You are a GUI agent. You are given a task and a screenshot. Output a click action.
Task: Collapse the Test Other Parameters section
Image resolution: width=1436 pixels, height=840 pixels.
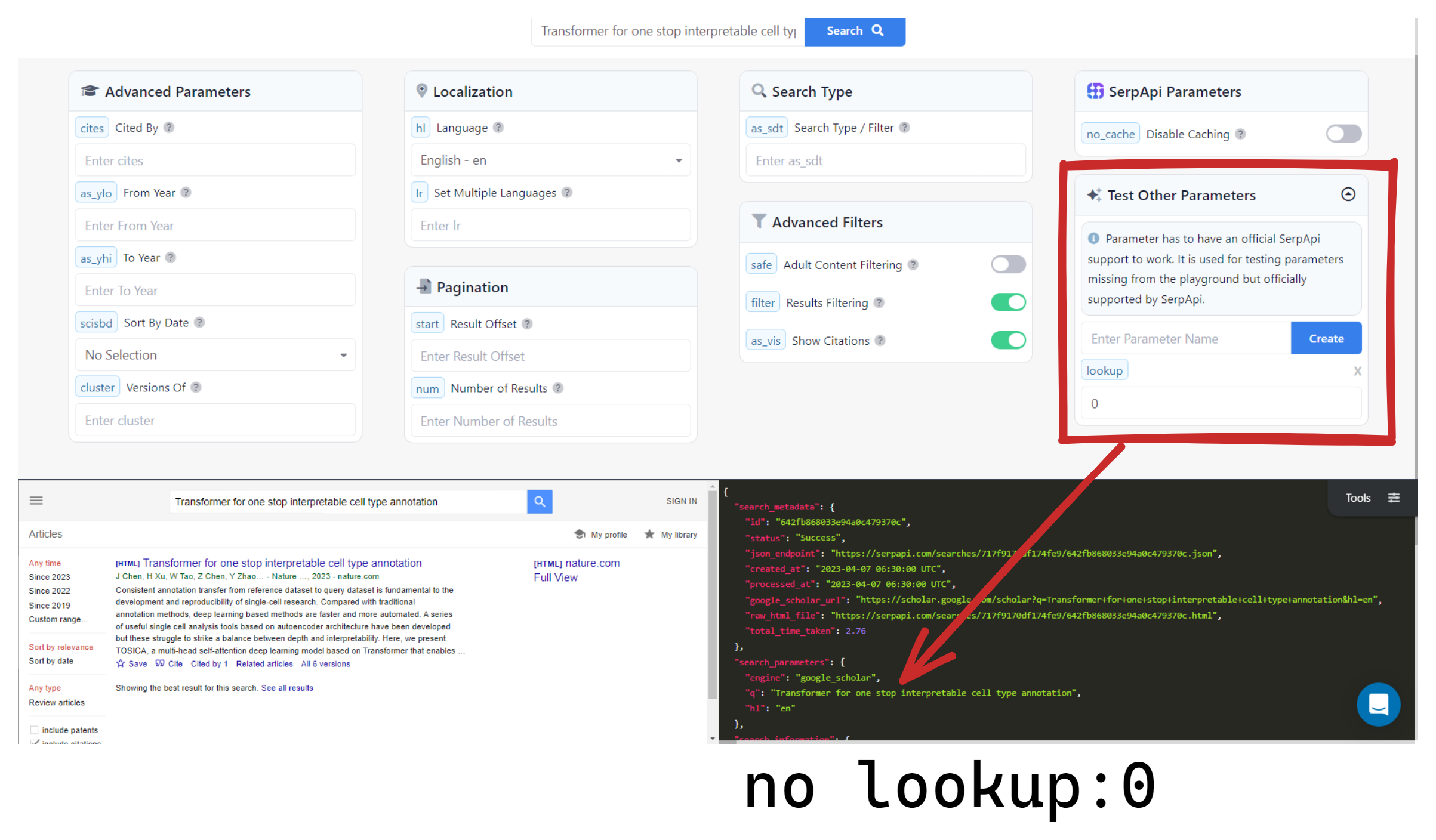point(1348,194)
